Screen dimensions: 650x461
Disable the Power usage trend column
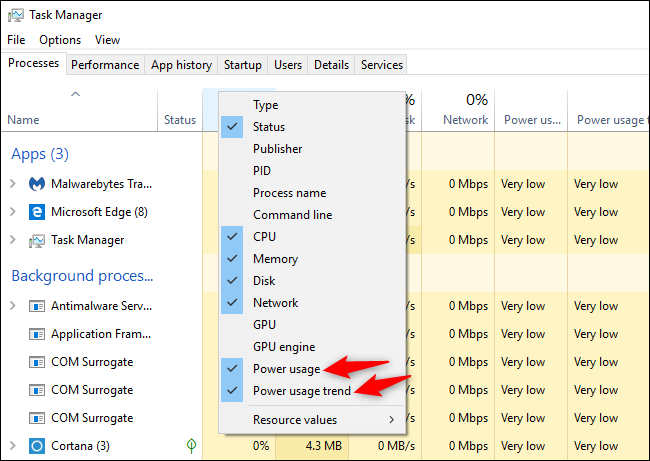(x=300, y=391)
